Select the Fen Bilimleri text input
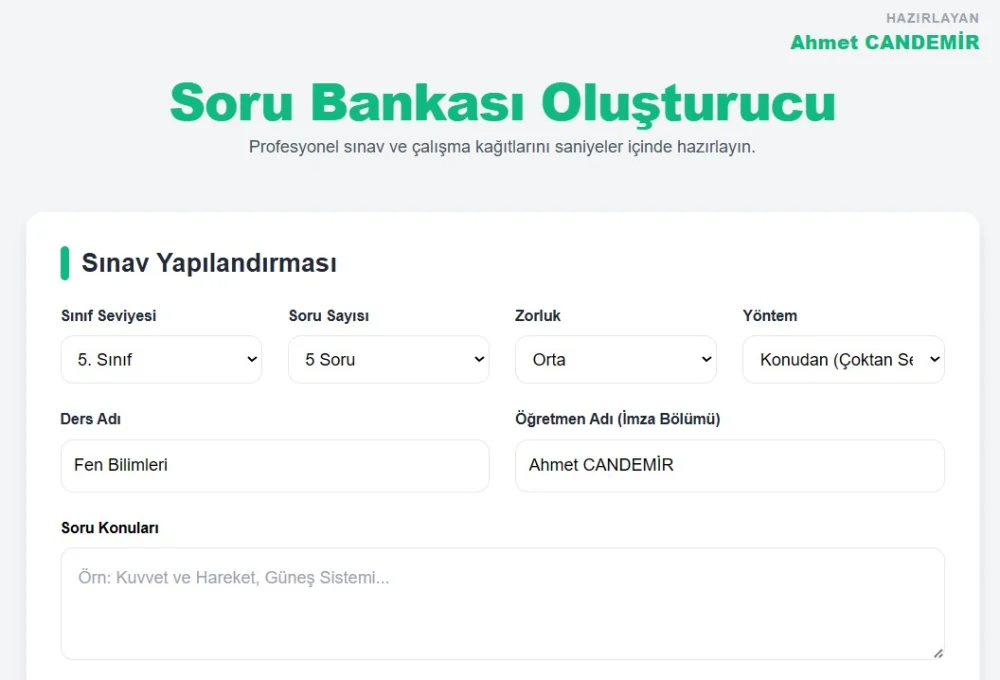Screen dimensions: 1000x680 (274, 465)
